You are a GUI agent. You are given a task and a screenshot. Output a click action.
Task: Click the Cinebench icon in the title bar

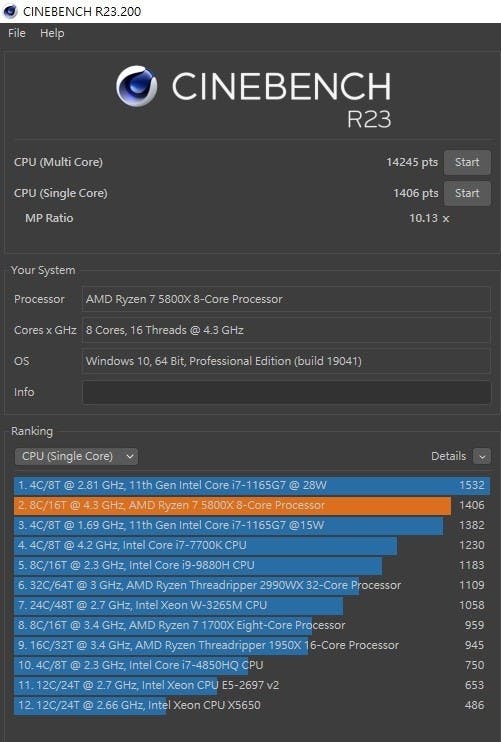[10, 11]
